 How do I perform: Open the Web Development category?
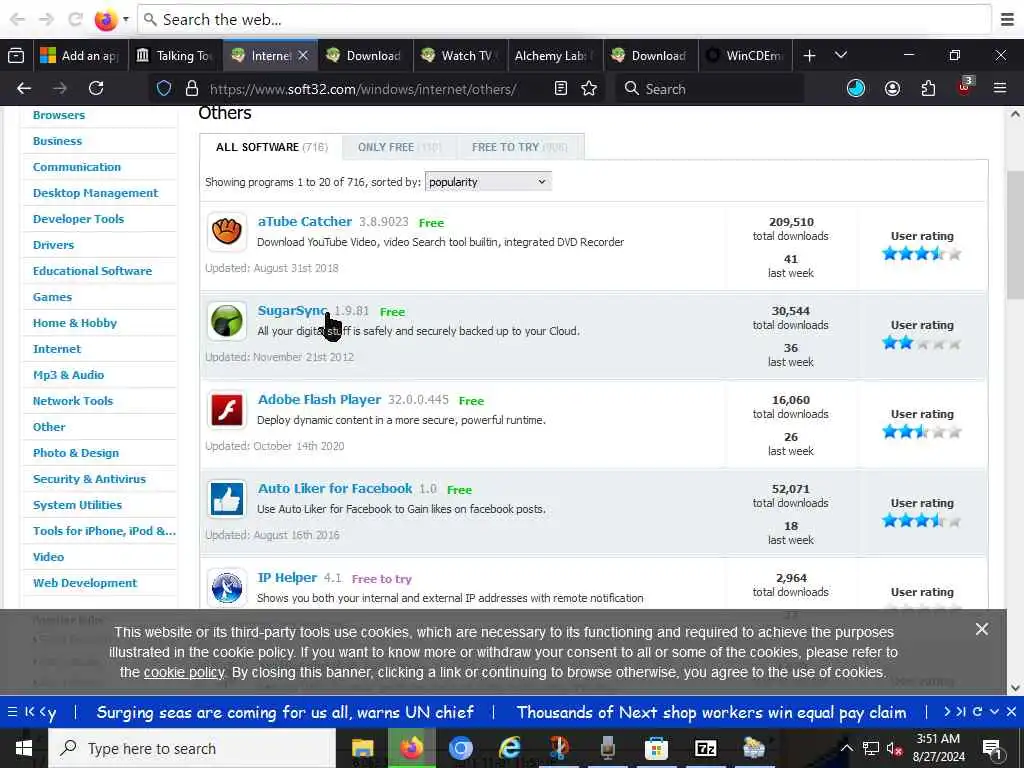point(85,583)
